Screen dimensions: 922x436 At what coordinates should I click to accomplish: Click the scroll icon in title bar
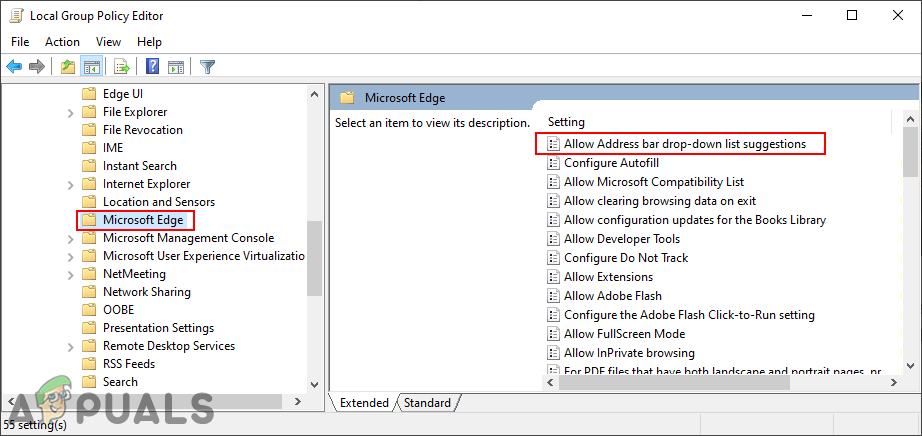pyautogui.click(x=16, y=16)
